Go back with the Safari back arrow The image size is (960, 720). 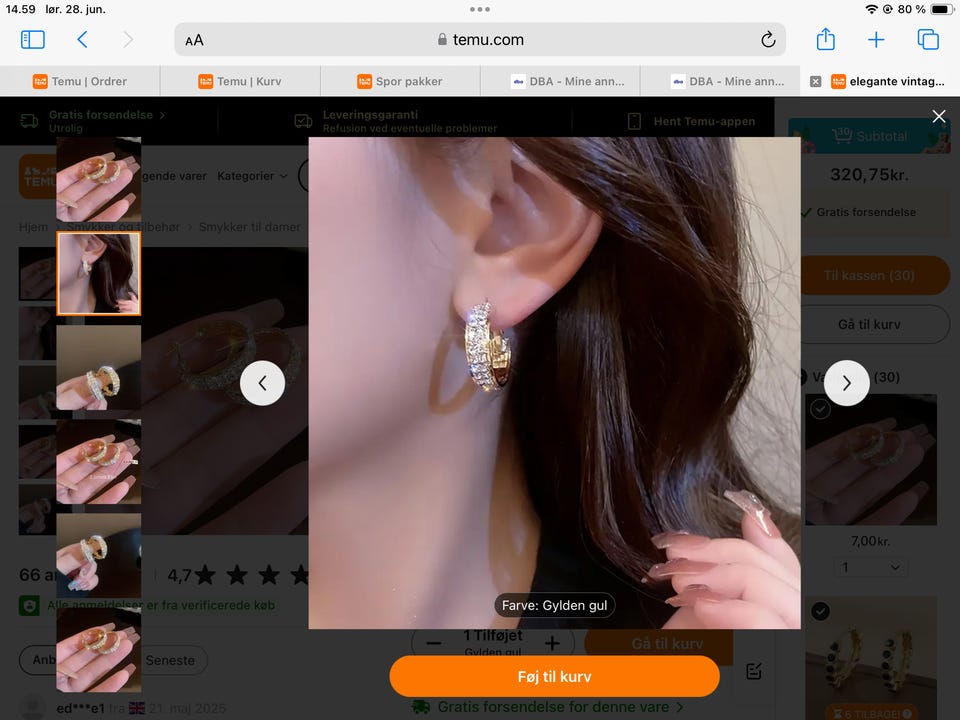[82, 40]
